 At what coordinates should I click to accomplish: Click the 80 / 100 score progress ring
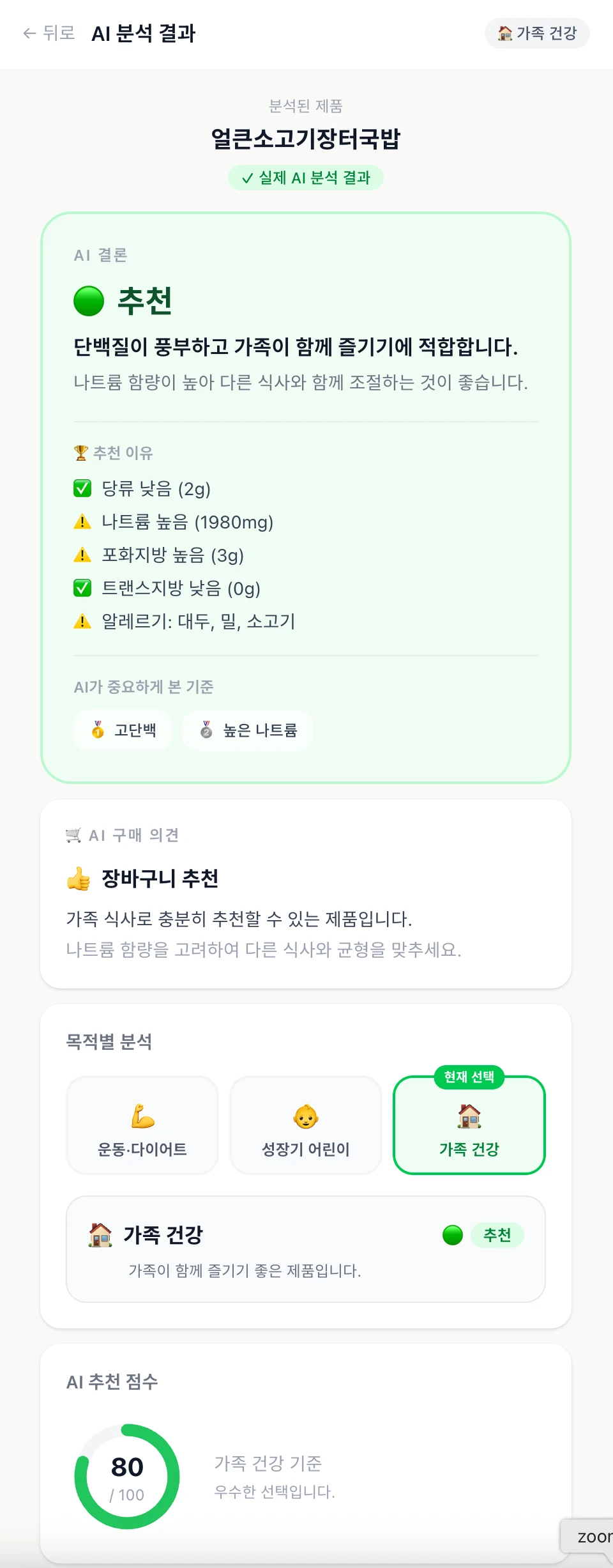[x=127, y=1477]
